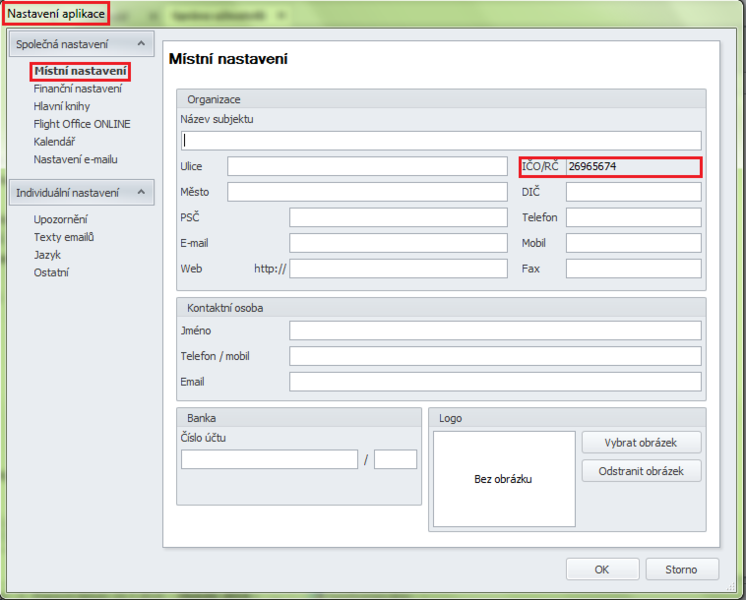
Task: Go to Flight Office ONLINE settings
Action: [82, 124]
